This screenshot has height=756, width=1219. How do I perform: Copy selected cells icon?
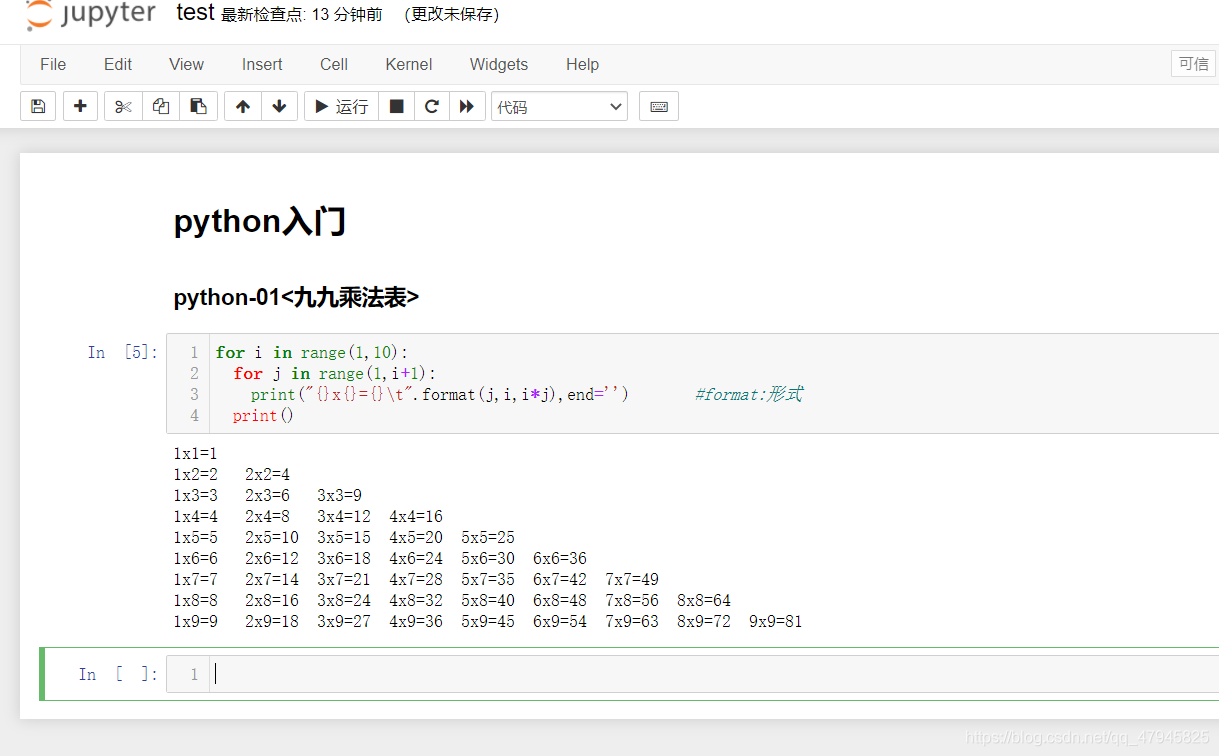(x=161, y=106)
